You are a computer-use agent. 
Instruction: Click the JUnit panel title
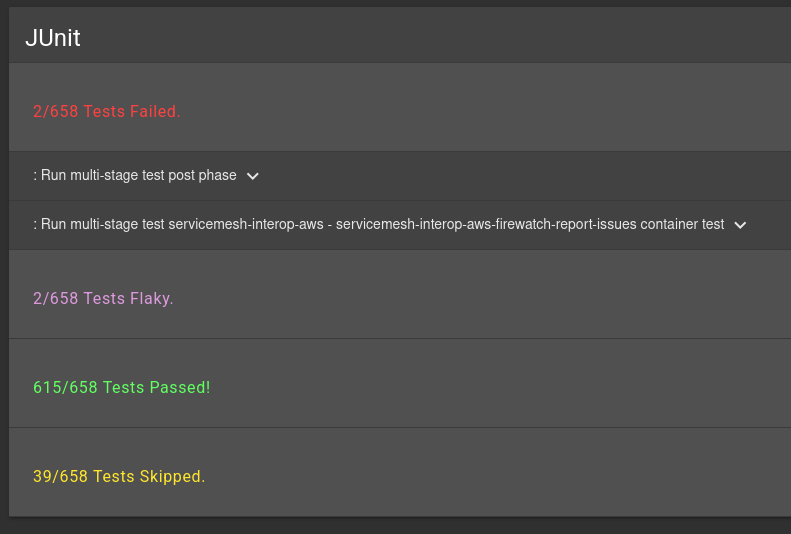click(x=52, y=38)
